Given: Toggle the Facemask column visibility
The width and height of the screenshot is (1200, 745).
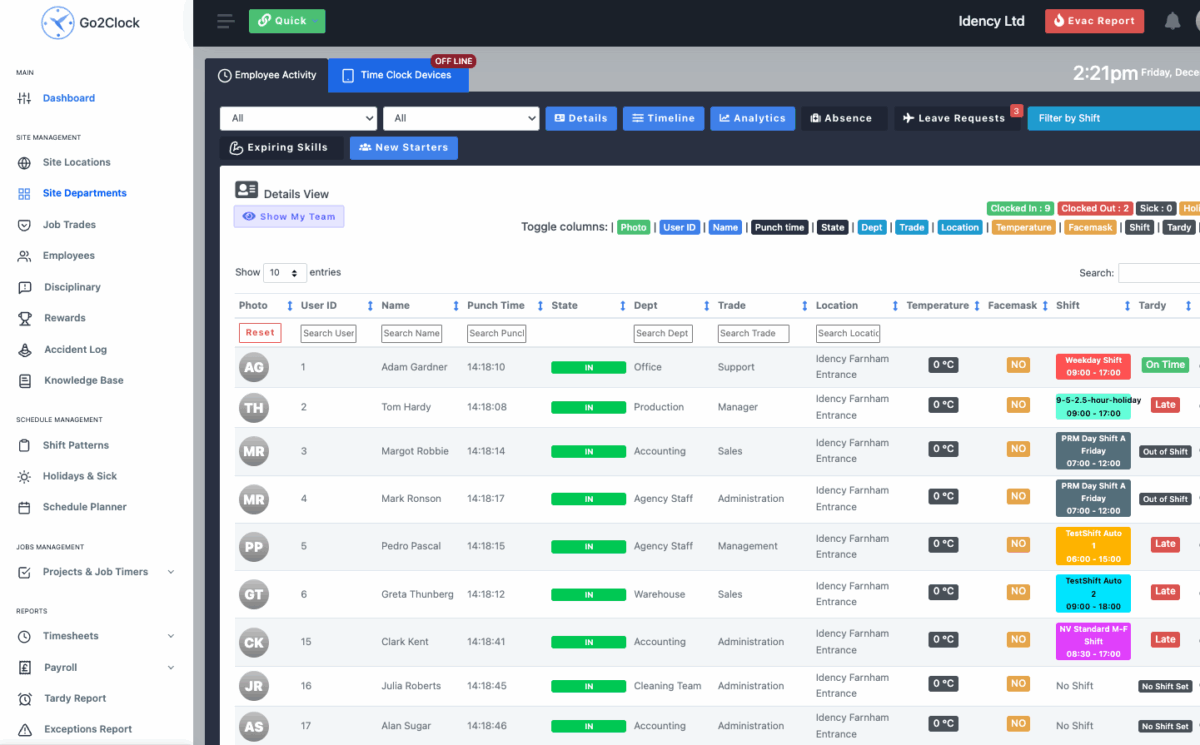Looking at the screenshot, I should point(1090,227).
